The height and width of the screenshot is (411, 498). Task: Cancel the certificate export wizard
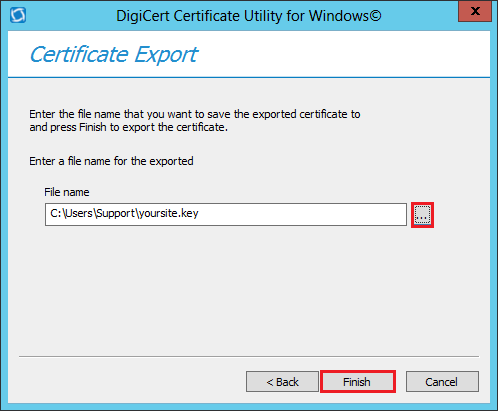[x=442, y=382]
